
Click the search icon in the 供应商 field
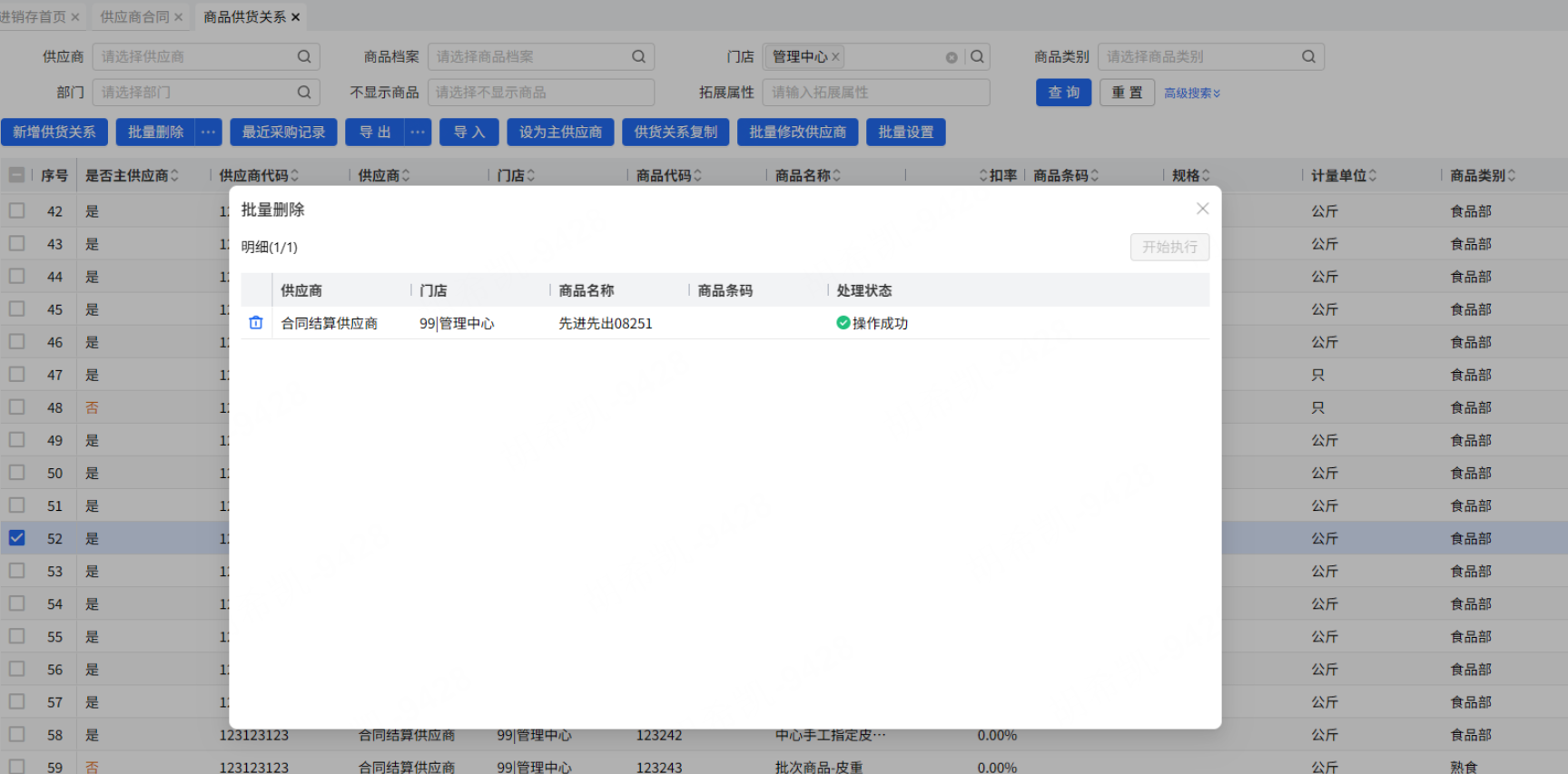tap(304, 56)
